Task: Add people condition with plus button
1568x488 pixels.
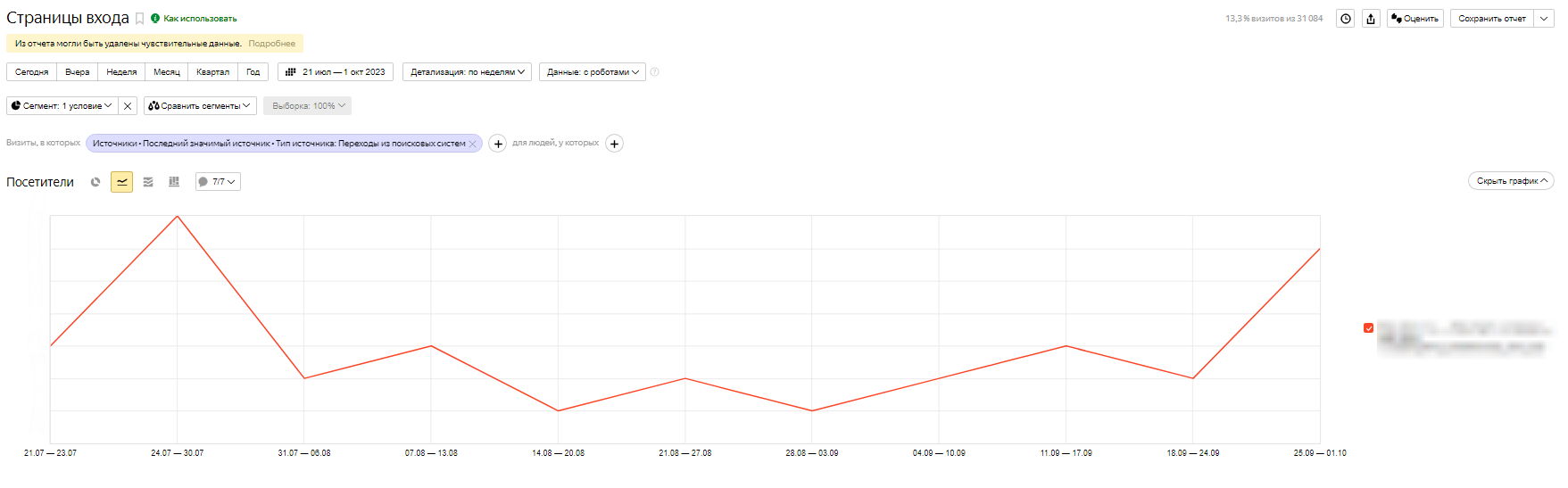Action: pos(614,144)
